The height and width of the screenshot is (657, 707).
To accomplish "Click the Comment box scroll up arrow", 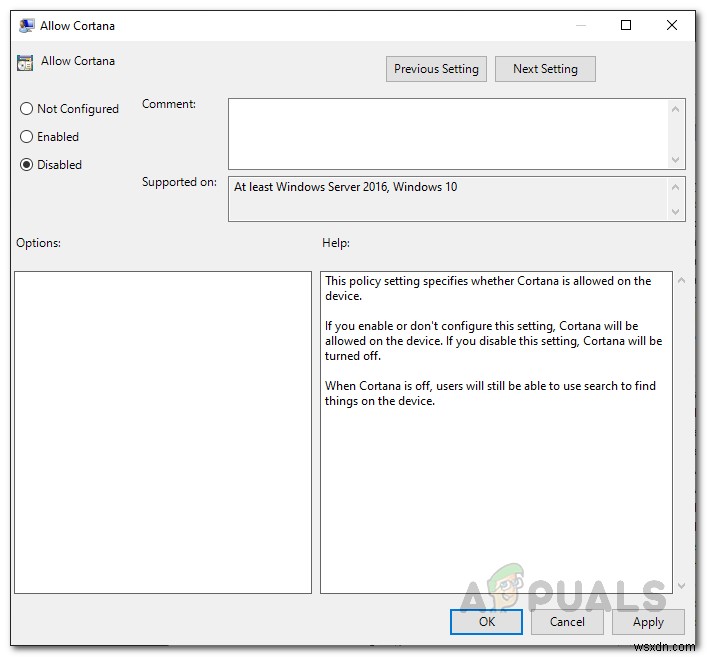I will pos(675,109).
